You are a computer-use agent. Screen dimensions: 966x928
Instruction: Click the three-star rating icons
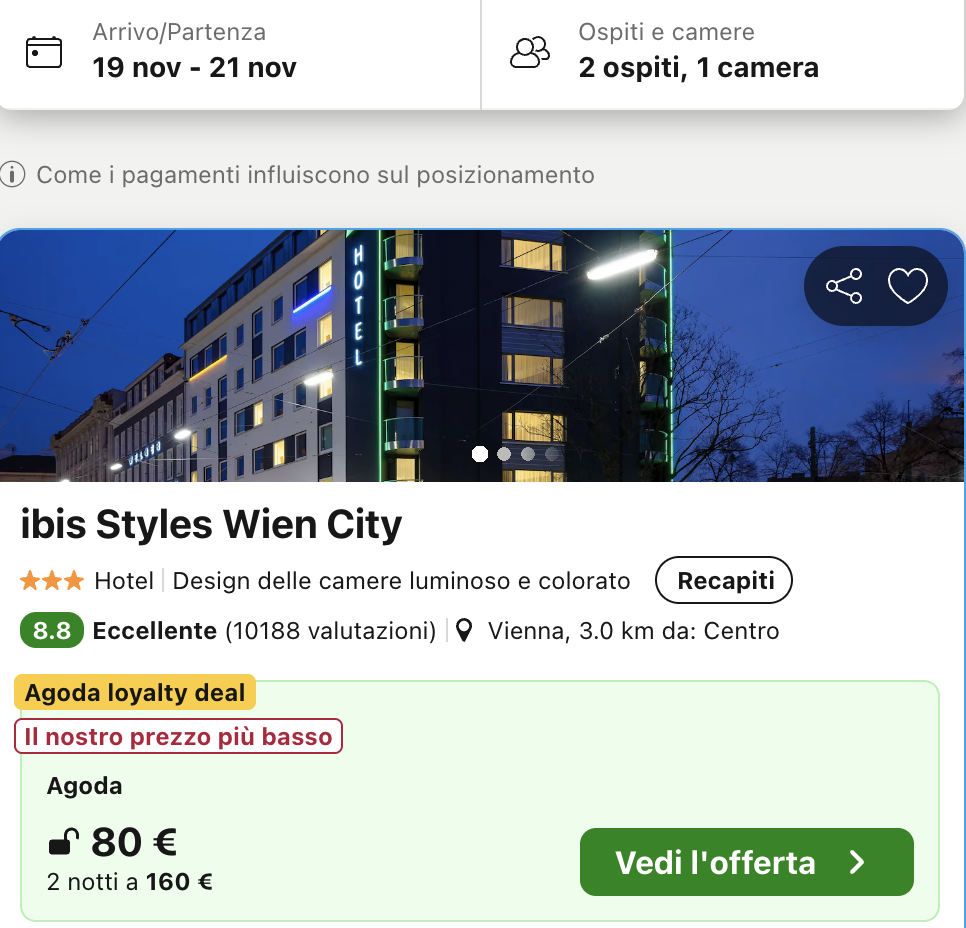point(52,581)
